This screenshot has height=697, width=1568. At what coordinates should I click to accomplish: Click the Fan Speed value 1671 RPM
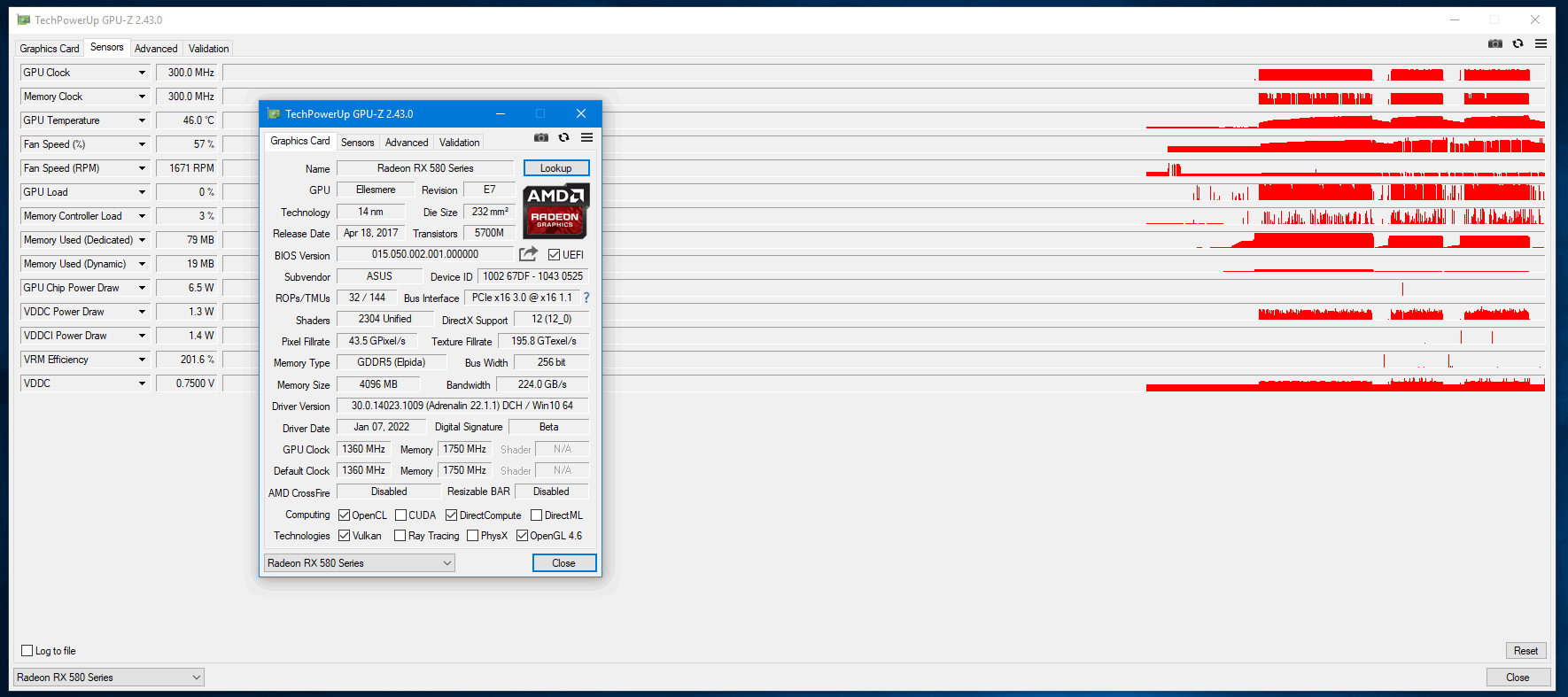pos(186,168)
